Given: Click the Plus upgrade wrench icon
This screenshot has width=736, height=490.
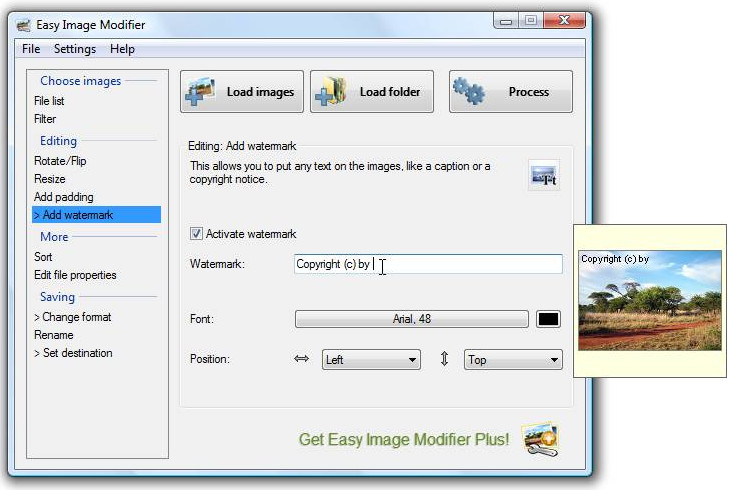Looking at the screenshot, I should tap(540, 439).
